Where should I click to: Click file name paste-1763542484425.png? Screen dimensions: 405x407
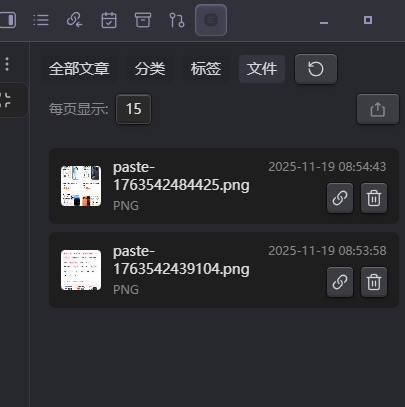point(181,176)
